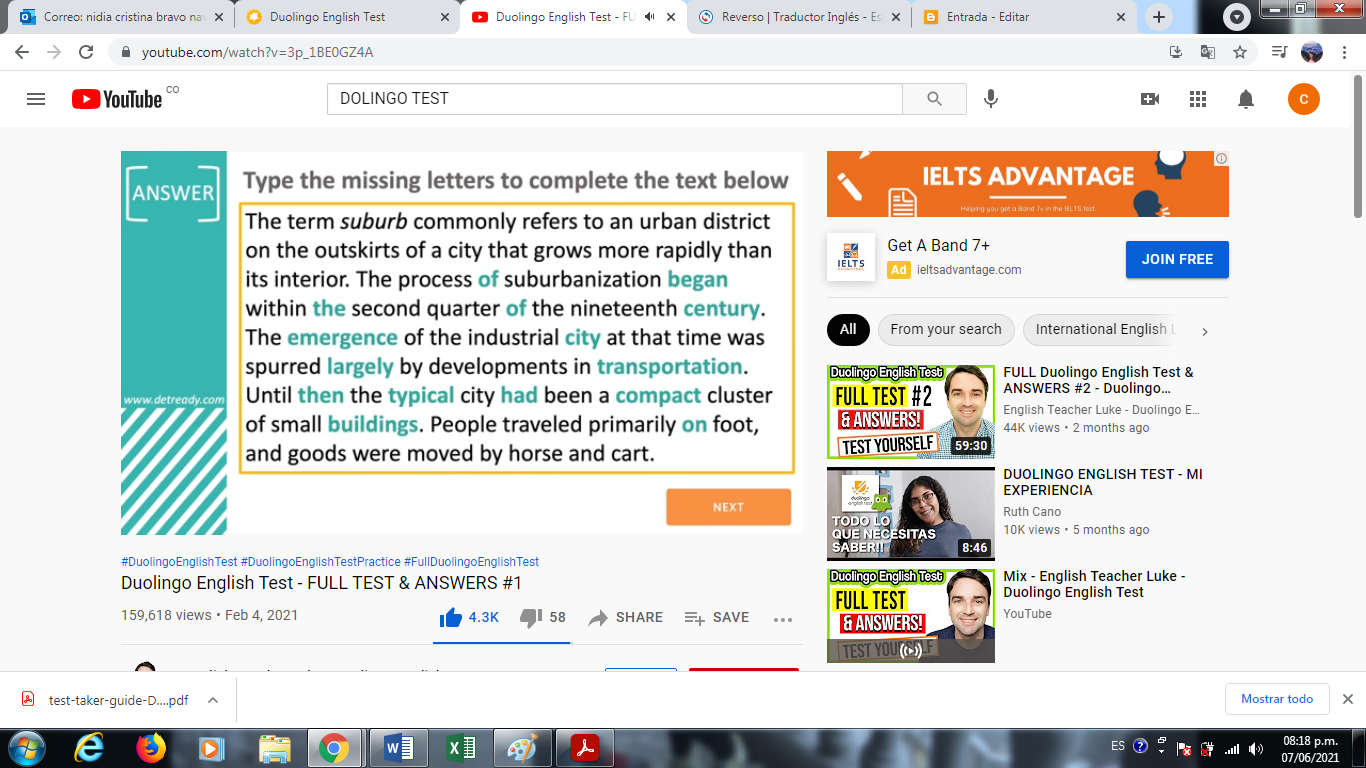Close the downloads bar
1366x768 pixels.
tap(1347, 699)
